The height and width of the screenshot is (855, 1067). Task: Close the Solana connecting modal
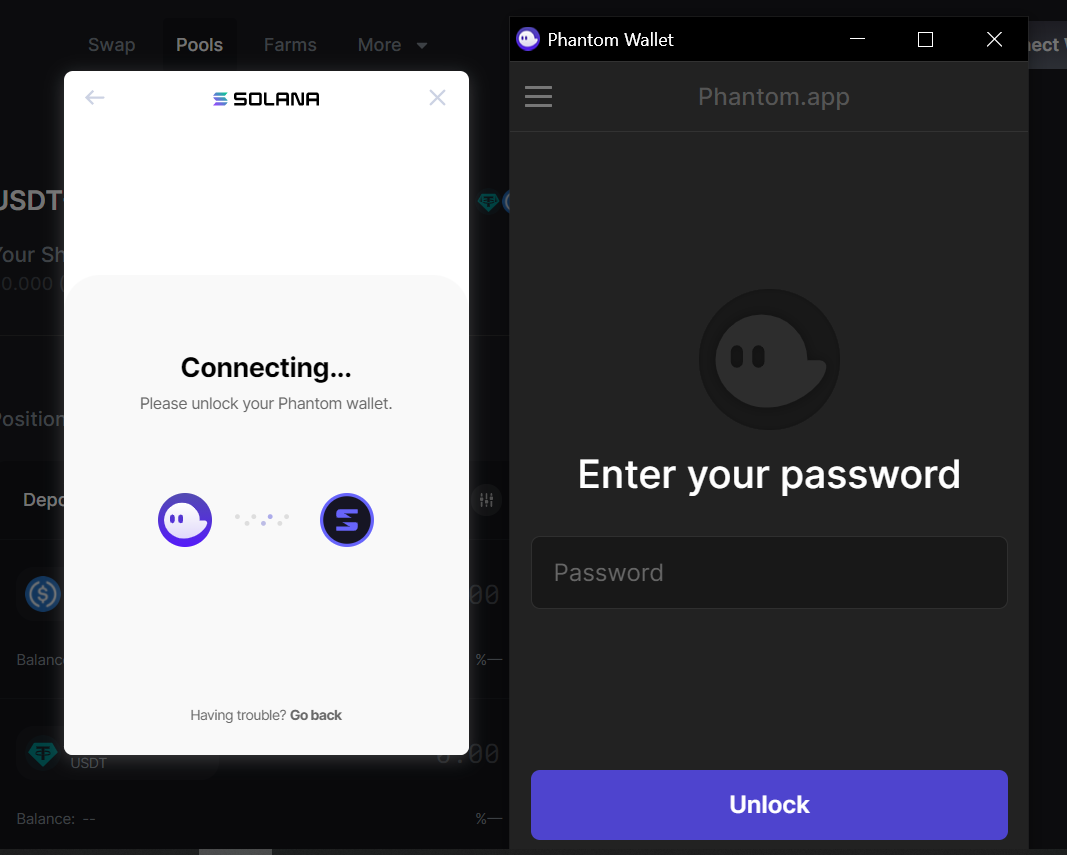[438, 97]
